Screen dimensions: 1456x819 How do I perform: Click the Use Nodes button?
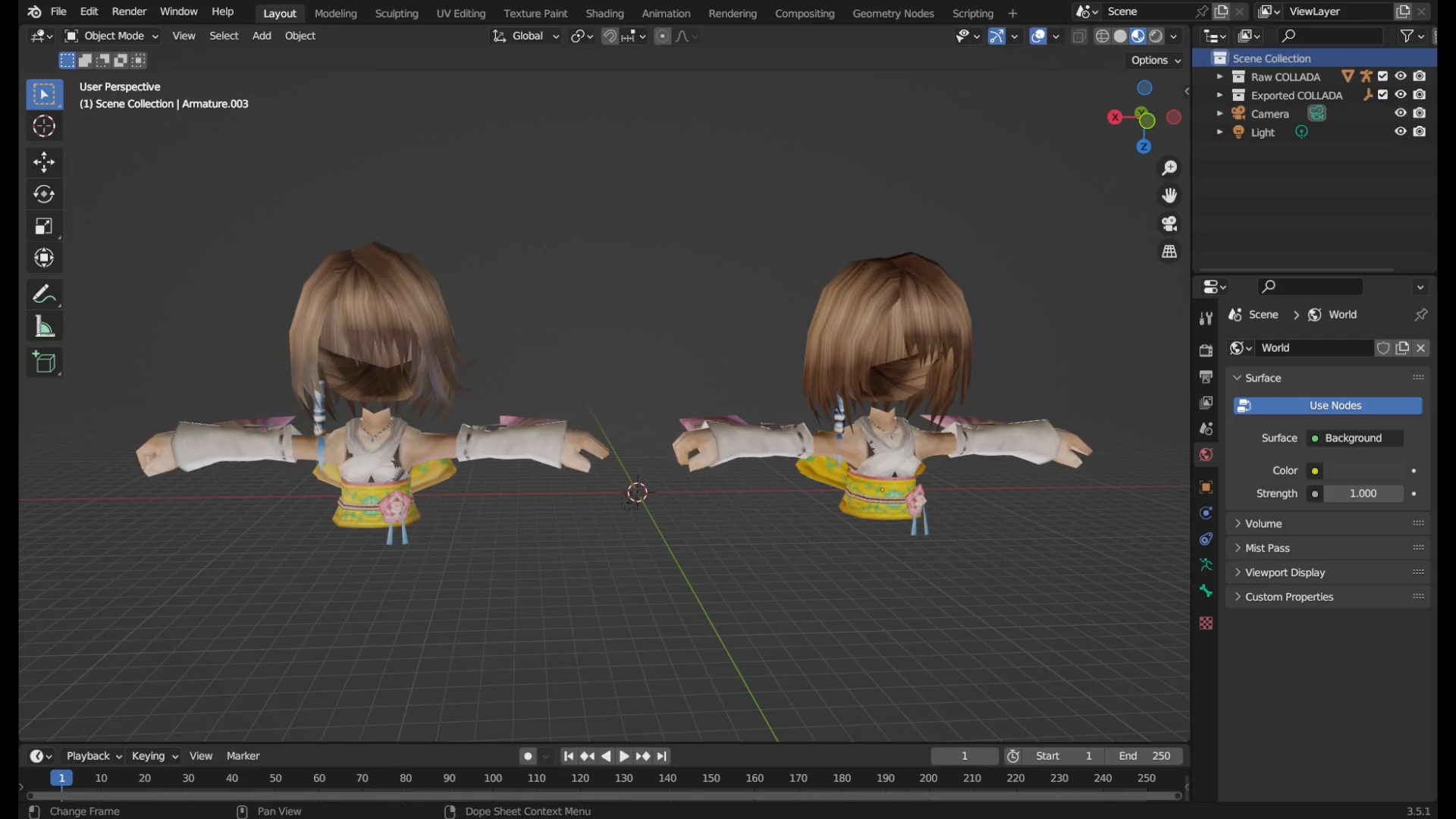click(1327, 406)
